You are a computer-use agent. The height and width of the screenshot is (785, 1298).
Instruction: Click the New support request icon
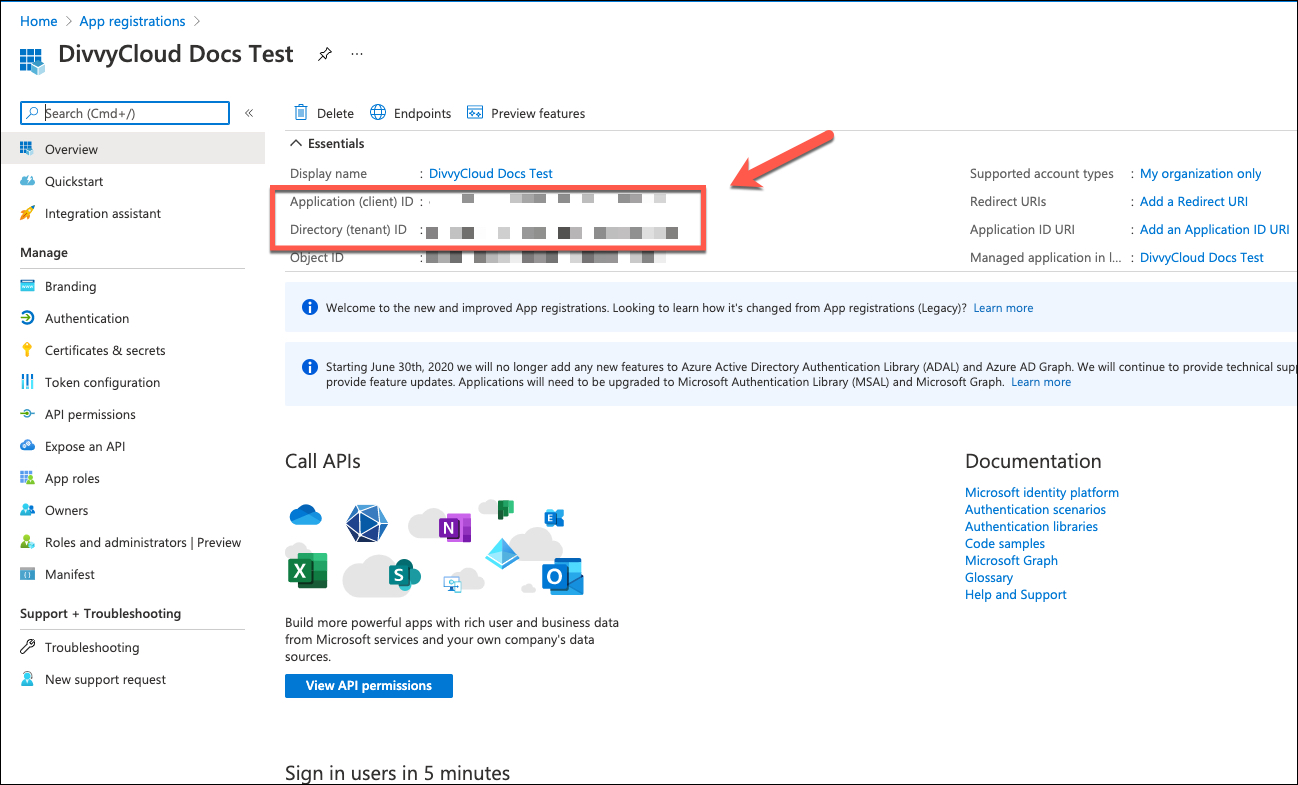pyautogui.click(x=27, y=679)
